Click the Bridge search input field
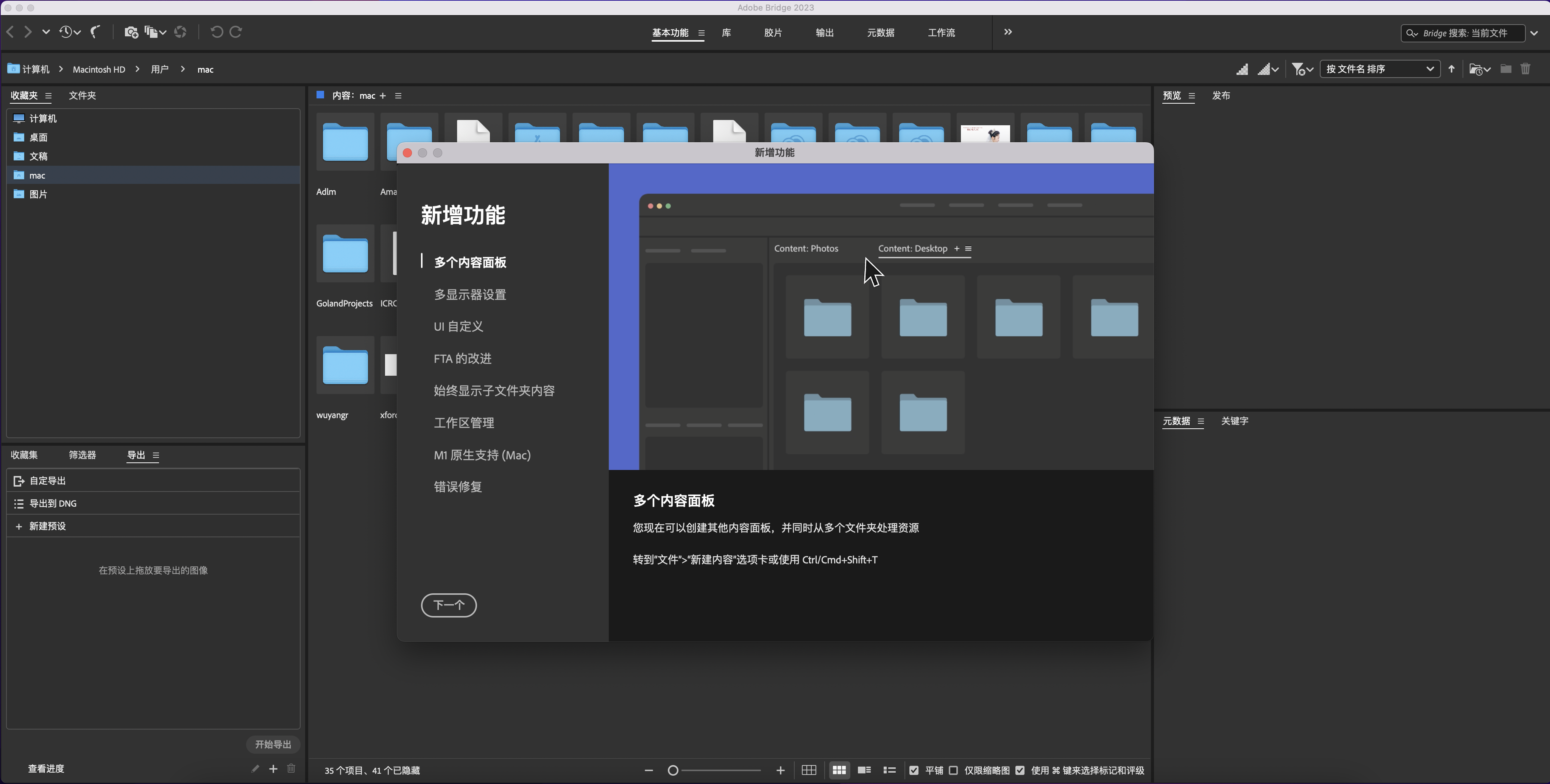The height and width of the screenshot is (784, 1550). point(1468,33)
